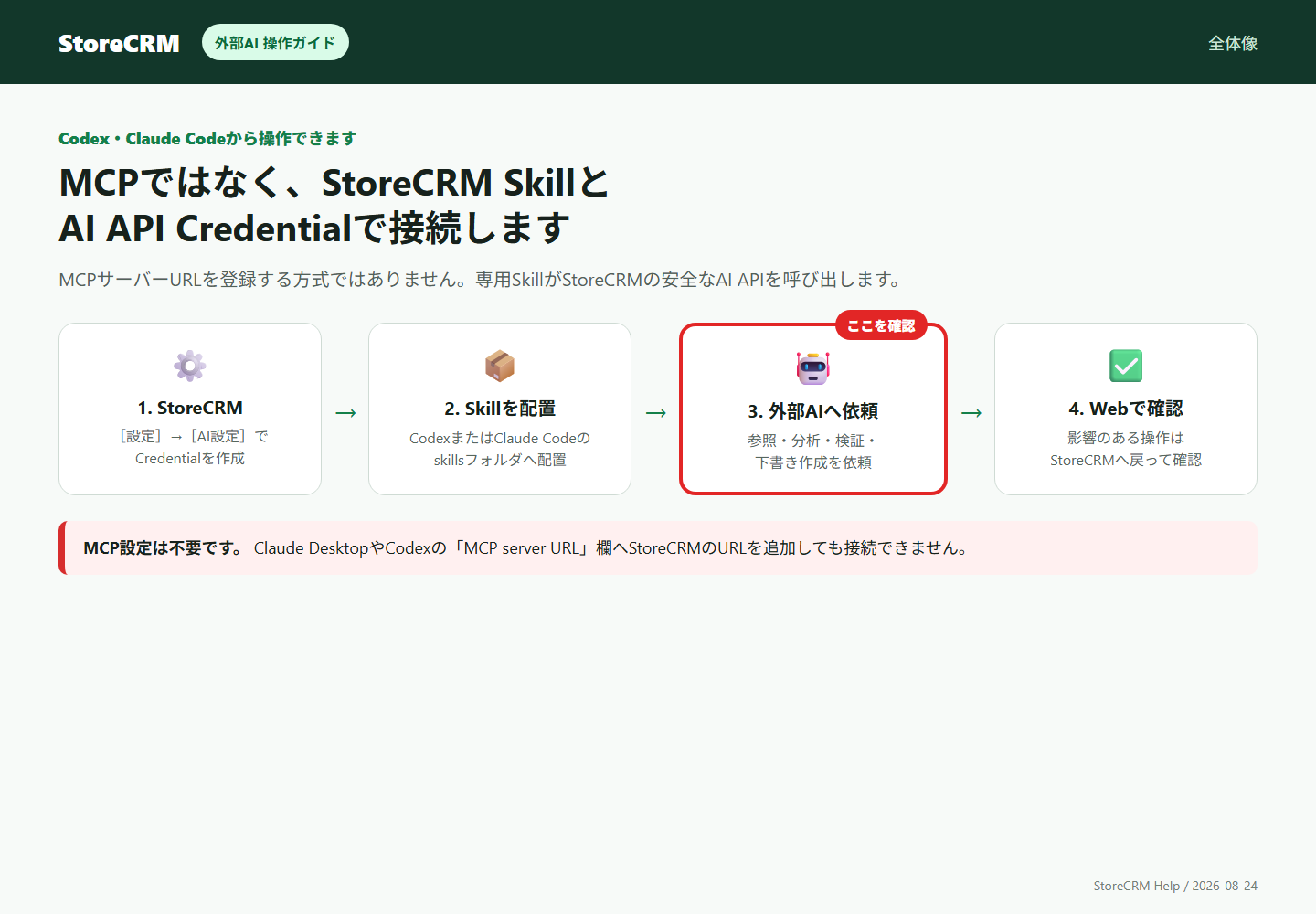
Task: Click the text "StoreCRMへ戻って確認"
Action: [x=1126, y=460]
